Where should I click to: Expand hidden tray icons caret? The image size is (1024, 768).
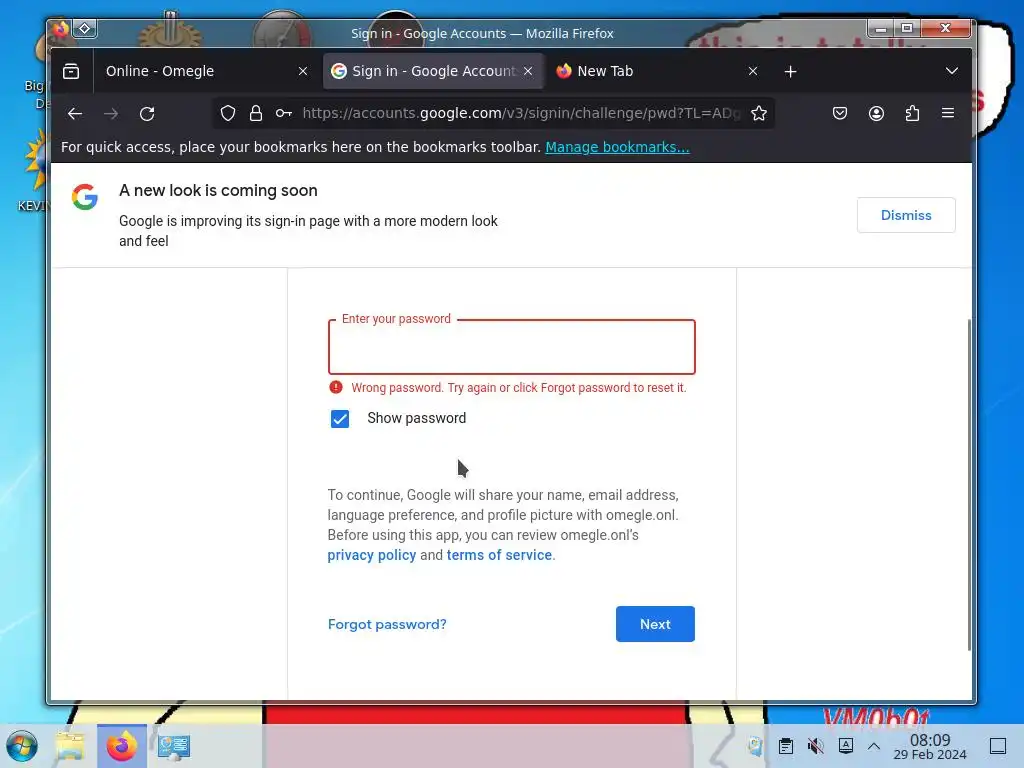coord(874,746)
